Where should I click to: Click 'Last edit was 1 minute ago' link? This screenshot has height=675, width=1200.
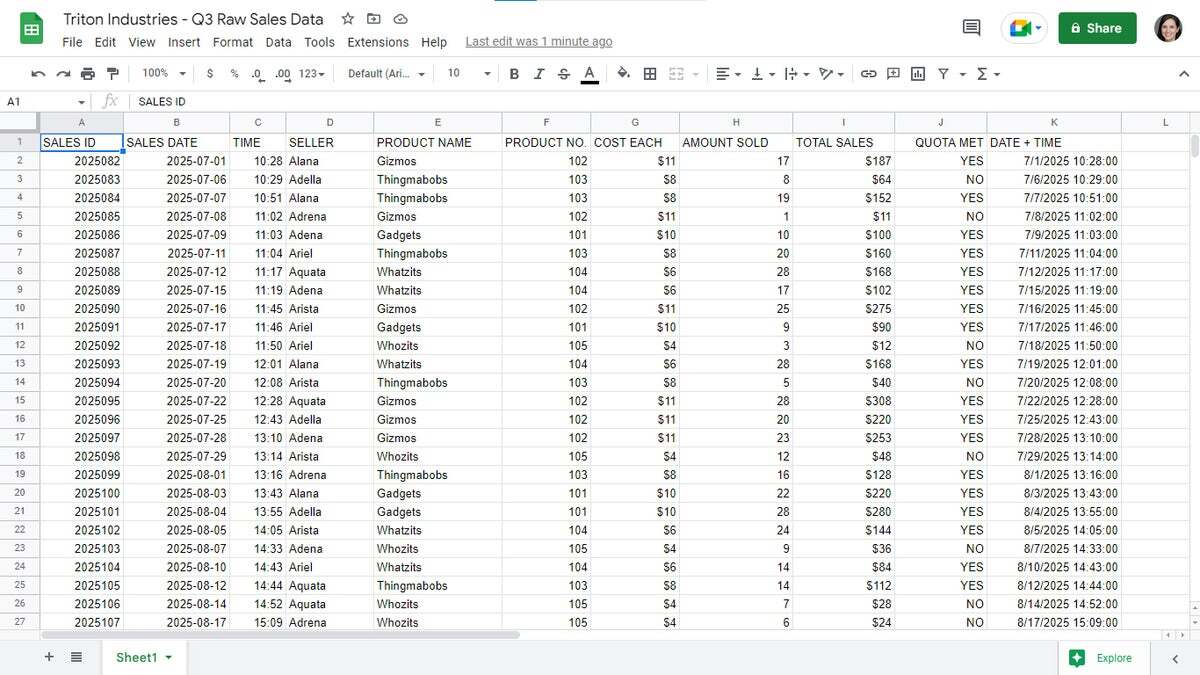tap(539, 42)
